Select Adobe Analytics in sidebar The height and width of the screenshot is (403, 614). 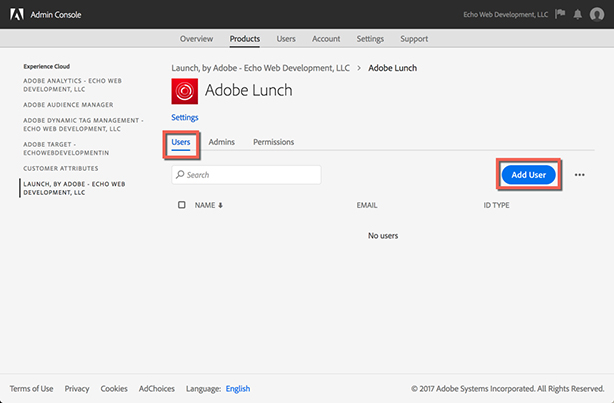click(x=72, y=85)
